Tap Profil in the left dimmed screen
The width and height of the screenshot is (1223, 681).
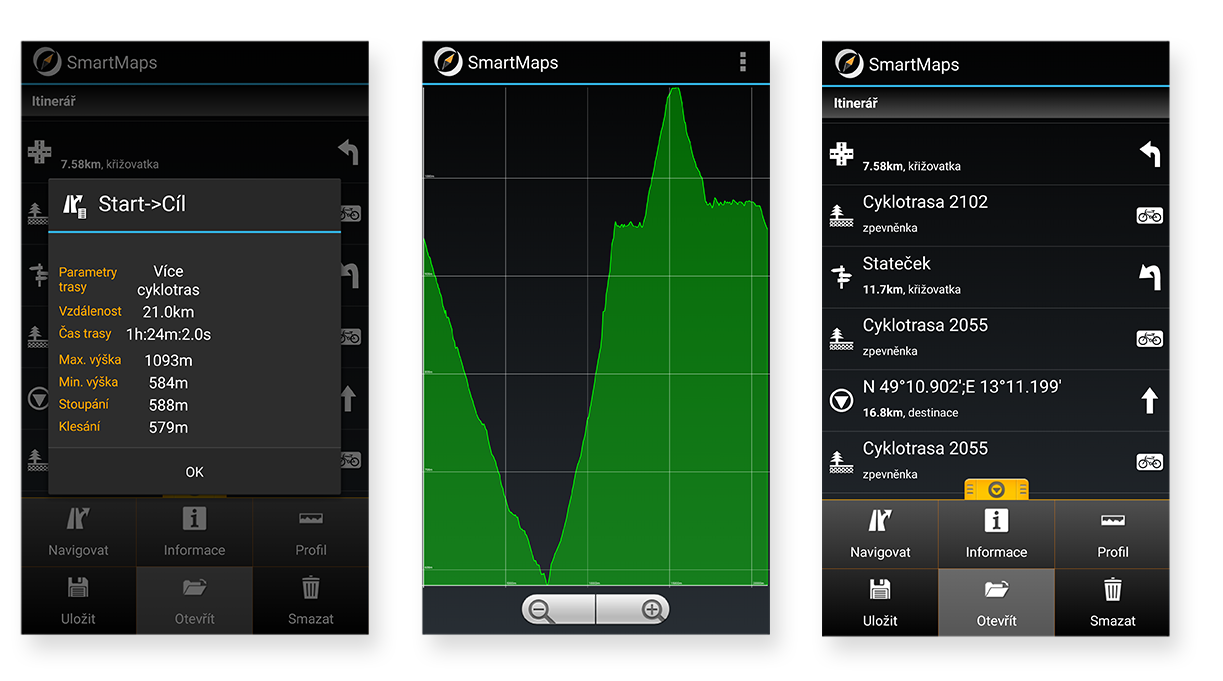[311, 532]
